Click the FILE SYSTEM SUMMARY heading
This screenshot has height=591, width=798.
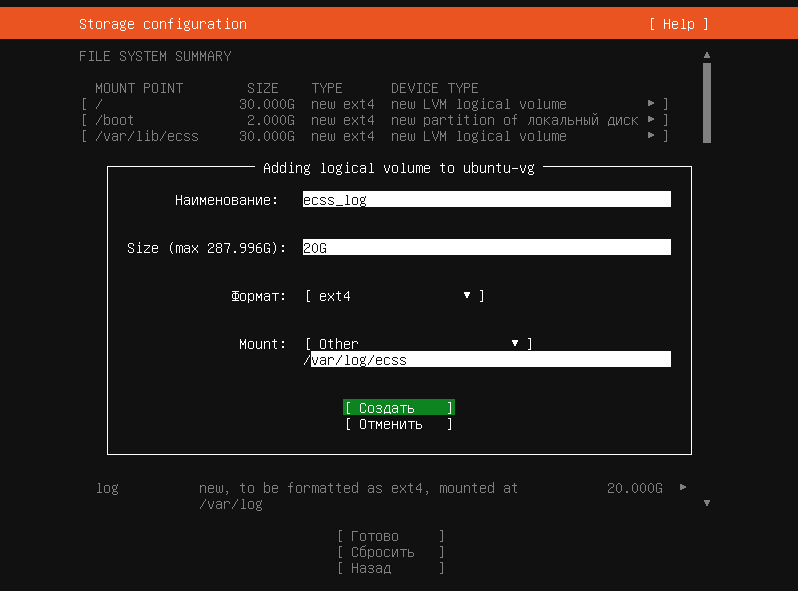coord(155,56)
